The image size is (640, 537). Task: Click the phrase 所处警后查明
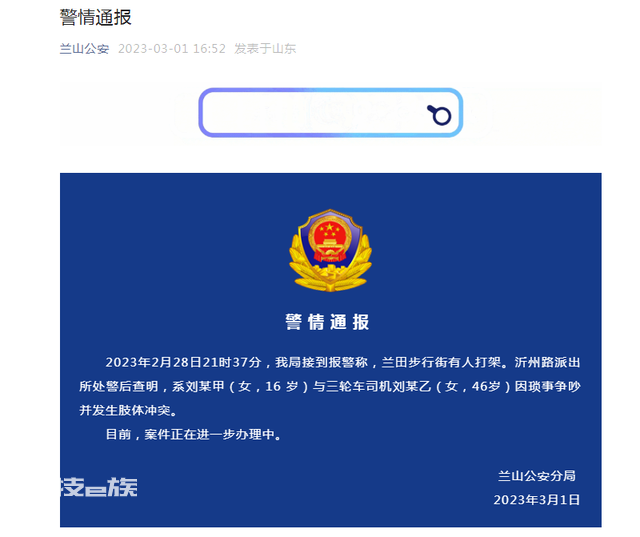coord(118,386)
